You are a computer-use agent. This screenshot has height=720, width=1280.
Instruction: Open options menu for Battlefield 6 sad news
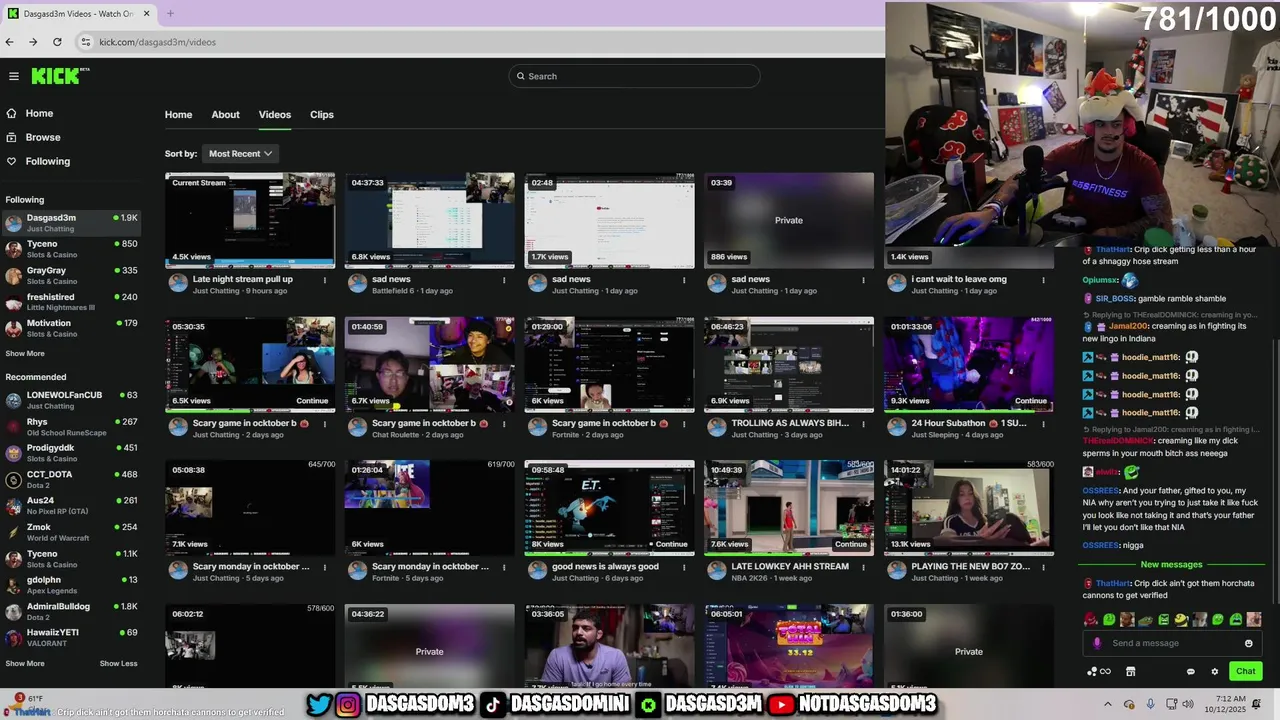505,280
